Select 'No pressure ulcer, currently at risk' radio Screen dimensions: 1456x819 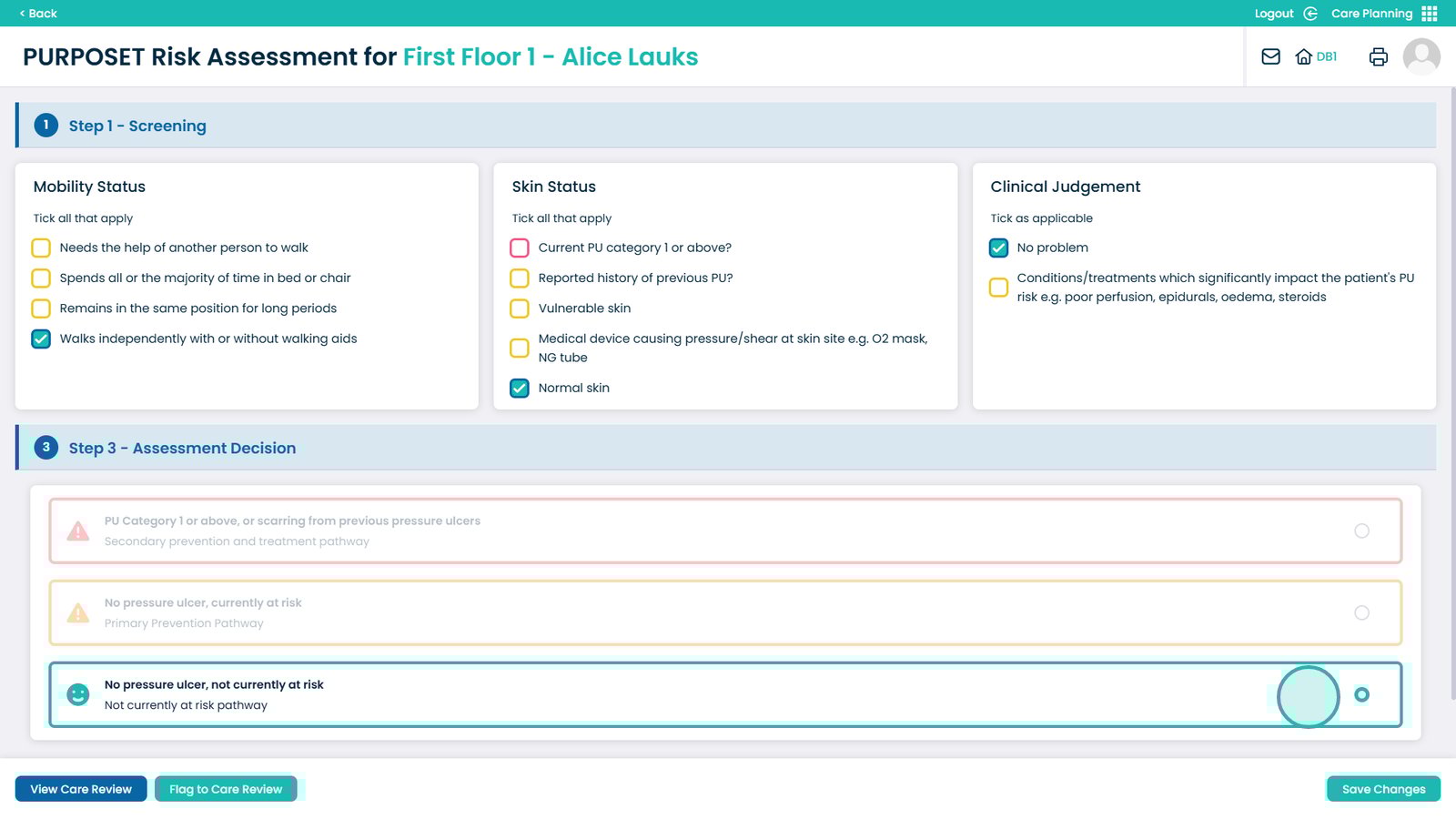[x=1361, y=612]
